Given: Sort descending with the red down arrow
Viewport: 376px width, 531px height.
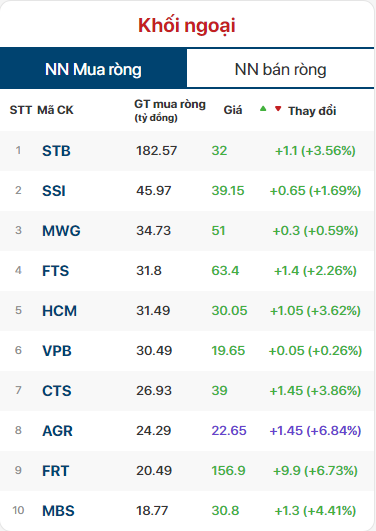Looking at the screenshot, I should [x=278, y=109].
